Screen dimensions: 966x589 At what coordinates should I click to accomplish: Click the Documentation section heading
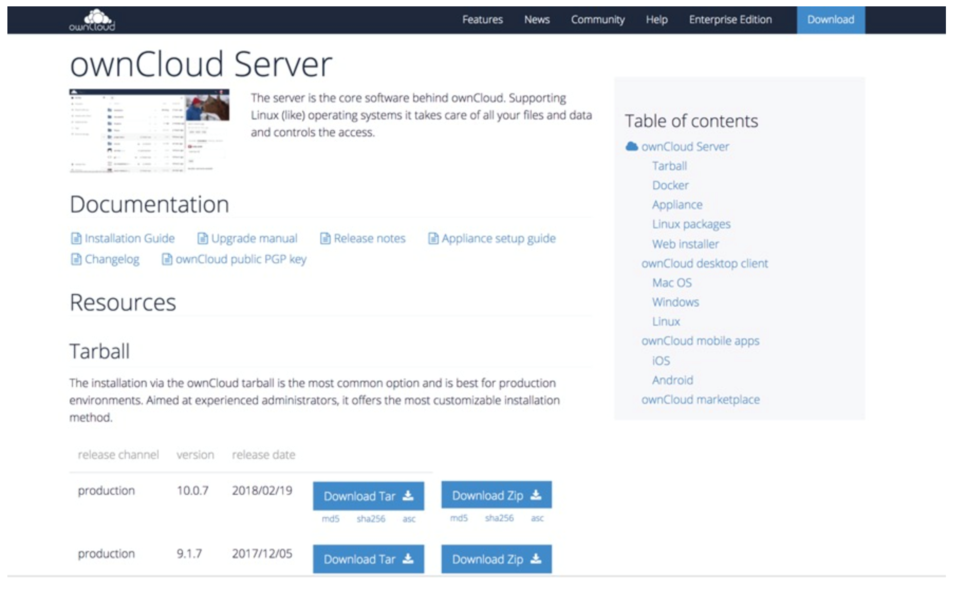click(x=149, y=205)
